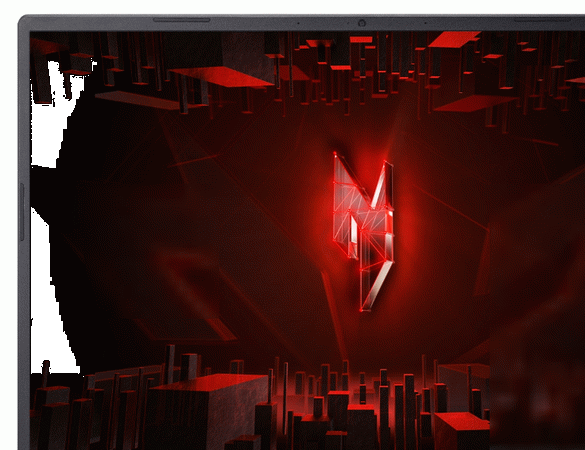Click the raised strip on top-left bezel
Viewport: 585px width, 450px height.
coord(182,20)
